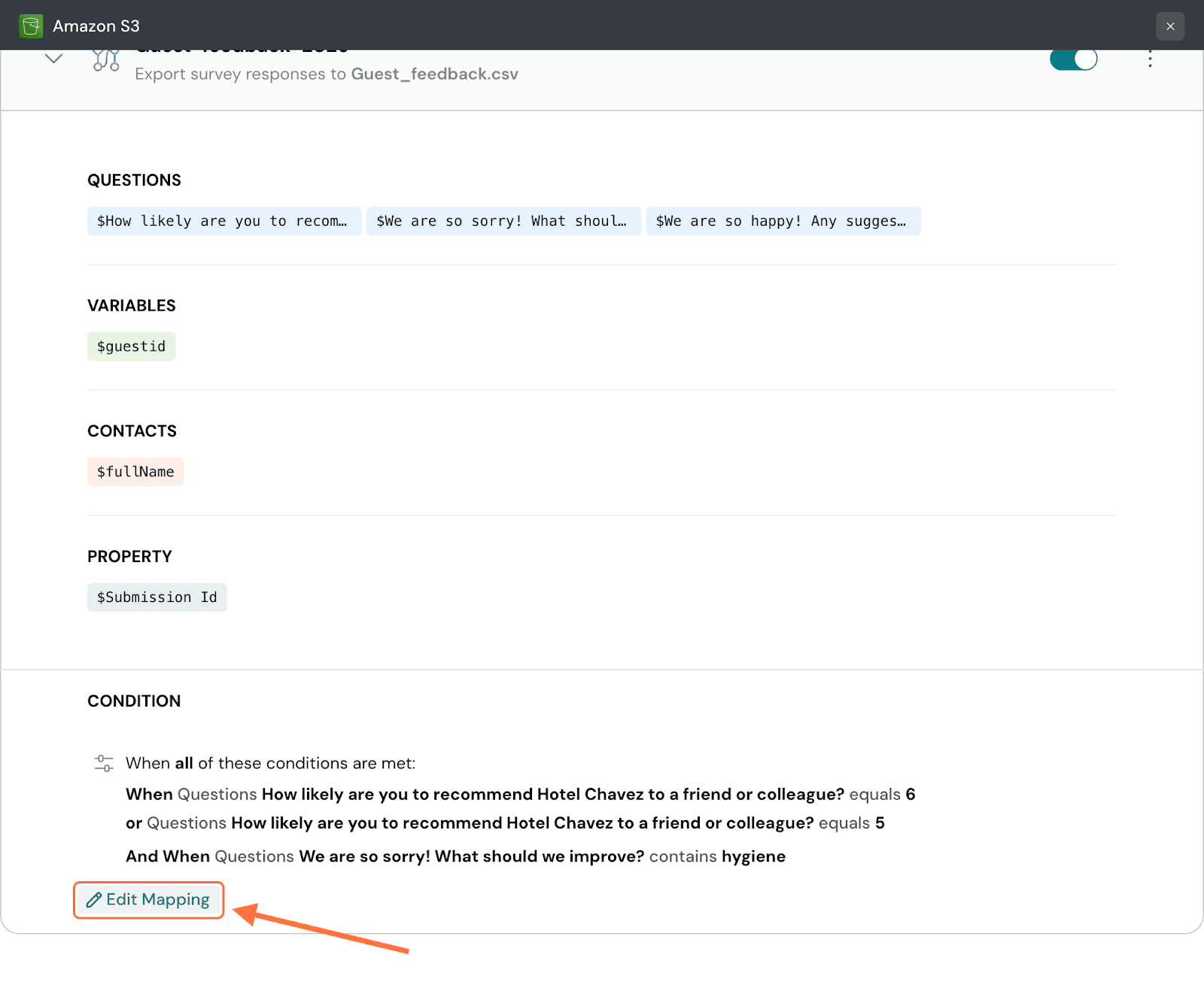Viewport: 1204px width, 982px height.
Task: Open the three-dot more options menu
Action: click(x=1150, y=59)
